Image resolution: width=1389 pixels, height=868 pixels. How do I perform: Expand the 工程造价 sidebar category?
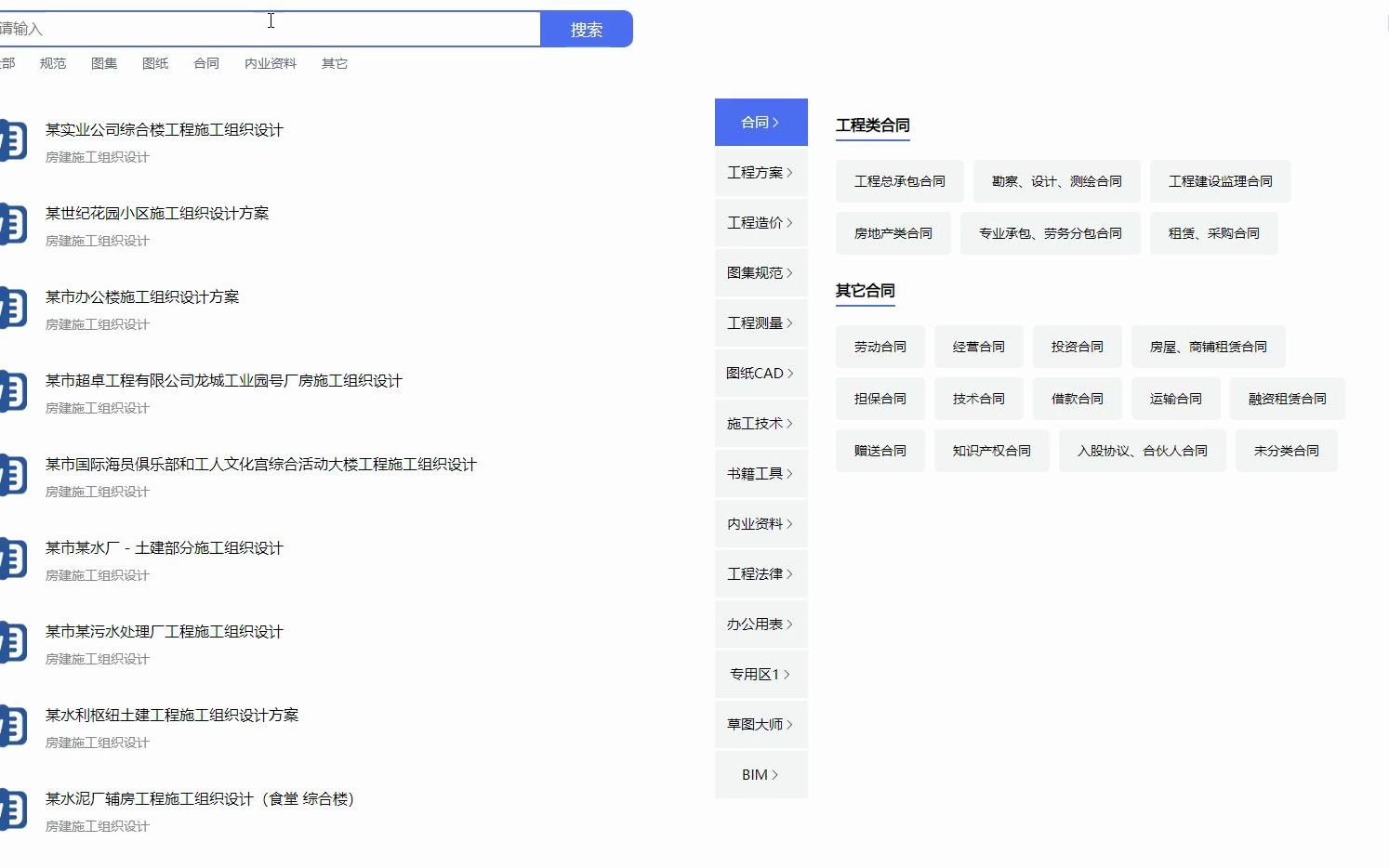click(x=761, y=223)
